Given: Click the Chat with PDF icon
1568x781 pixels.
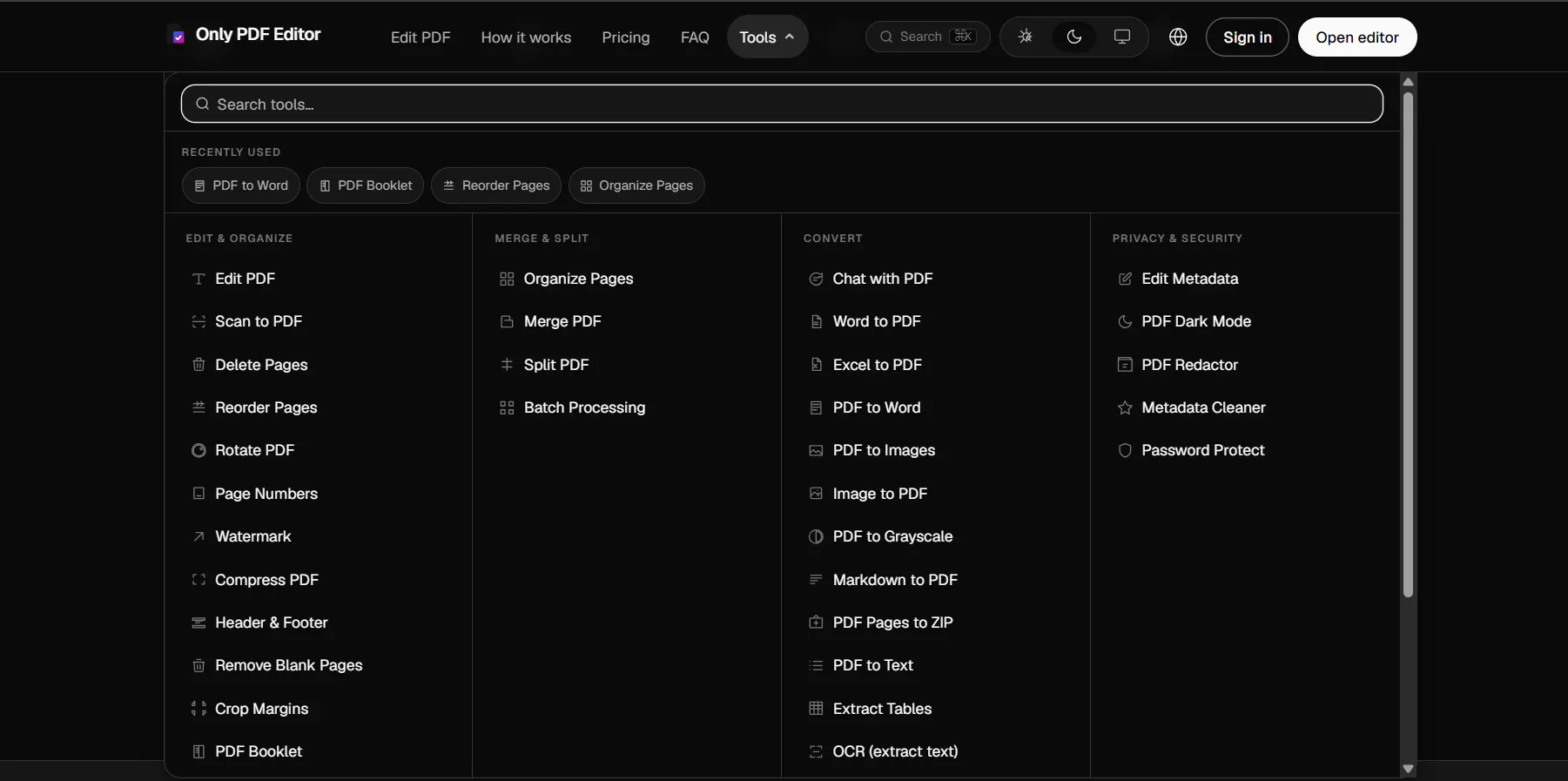Looking at the screenshot, I should (x=816, y=279).
